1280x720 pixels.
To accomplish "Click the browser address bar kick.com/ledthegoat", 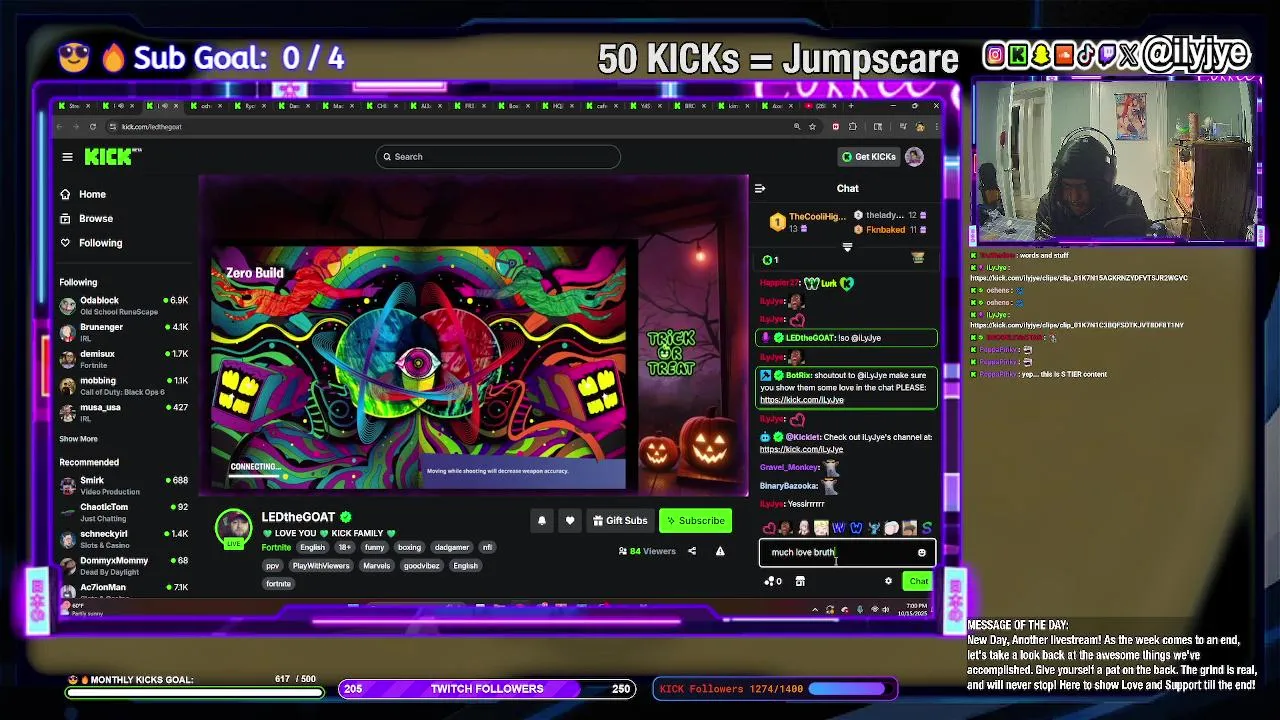I will tap(152, 126).
